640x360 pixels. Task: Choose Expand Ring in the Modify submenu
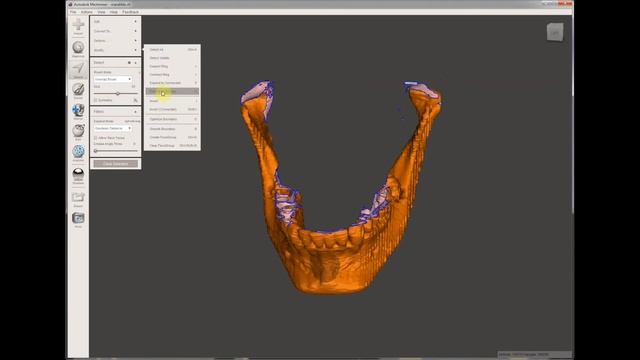(173, 66)
